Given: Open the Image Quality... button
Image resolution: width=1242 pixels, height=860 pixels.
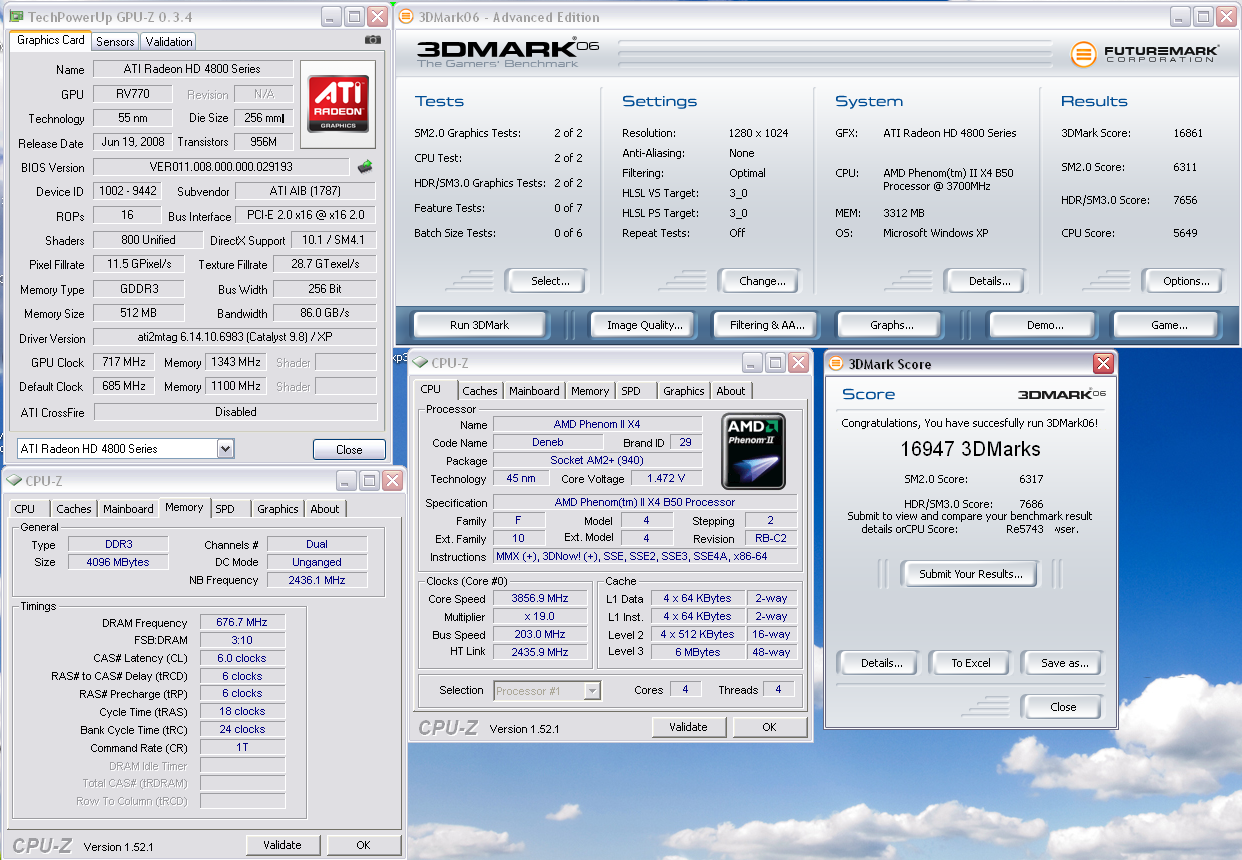Looking at the screenshot, I should pyautogui.click(x=645, y=325).
